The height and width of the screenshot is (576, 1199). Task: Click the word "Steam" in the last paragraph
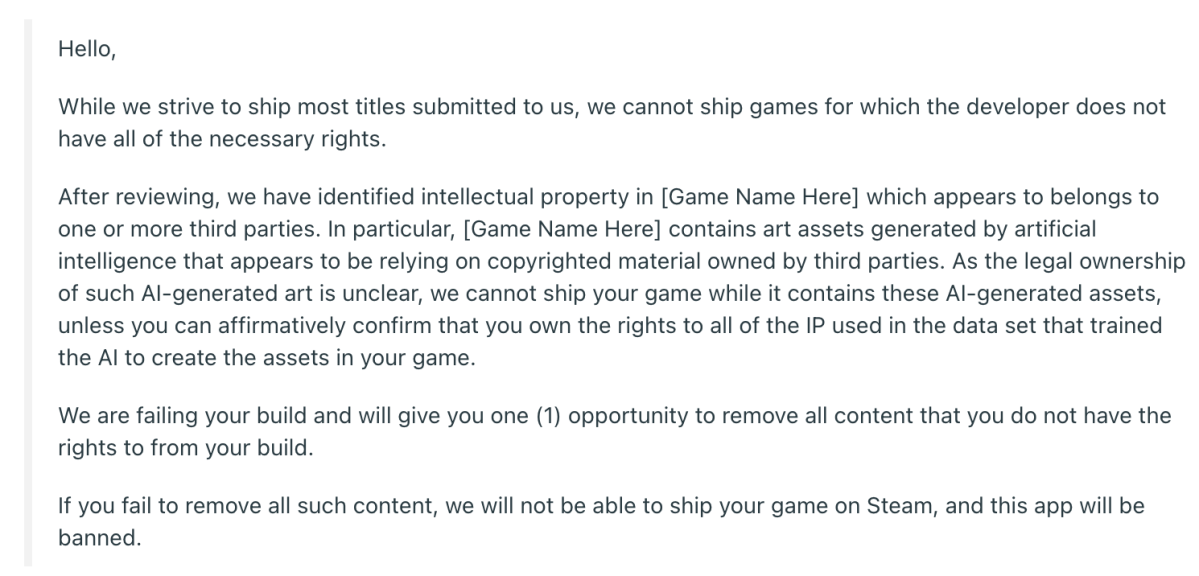point(895,506)
